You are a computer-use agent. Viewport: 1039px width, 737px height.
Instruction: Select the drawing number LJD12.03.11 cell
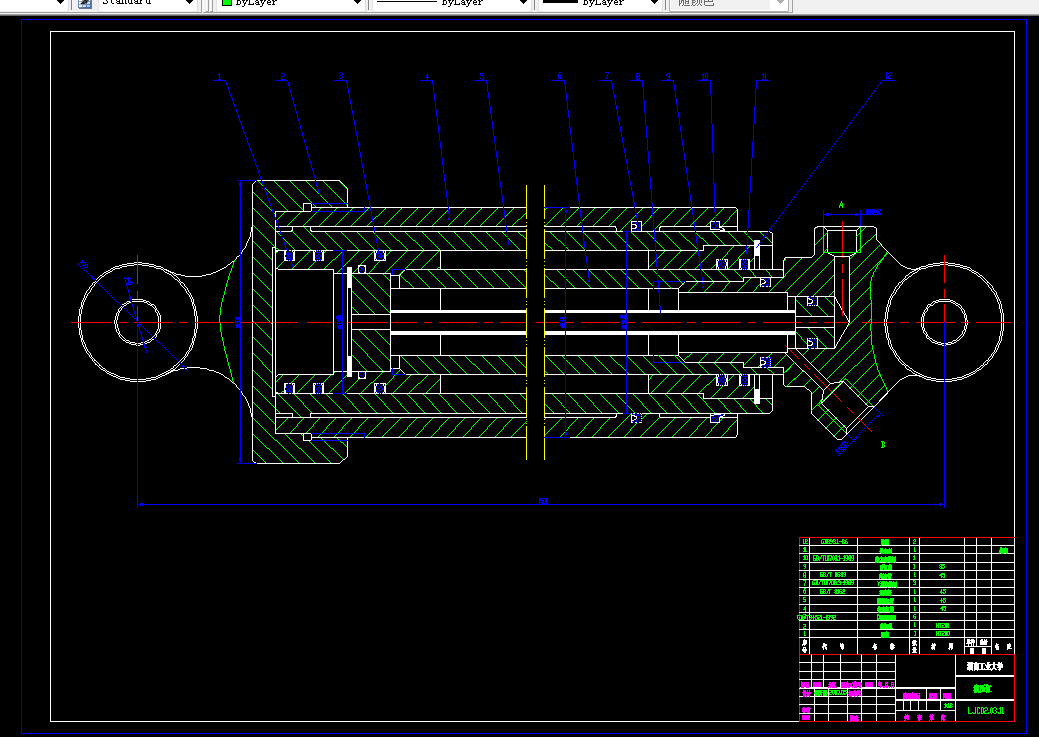pyautogui.click(x=985, y=710)
